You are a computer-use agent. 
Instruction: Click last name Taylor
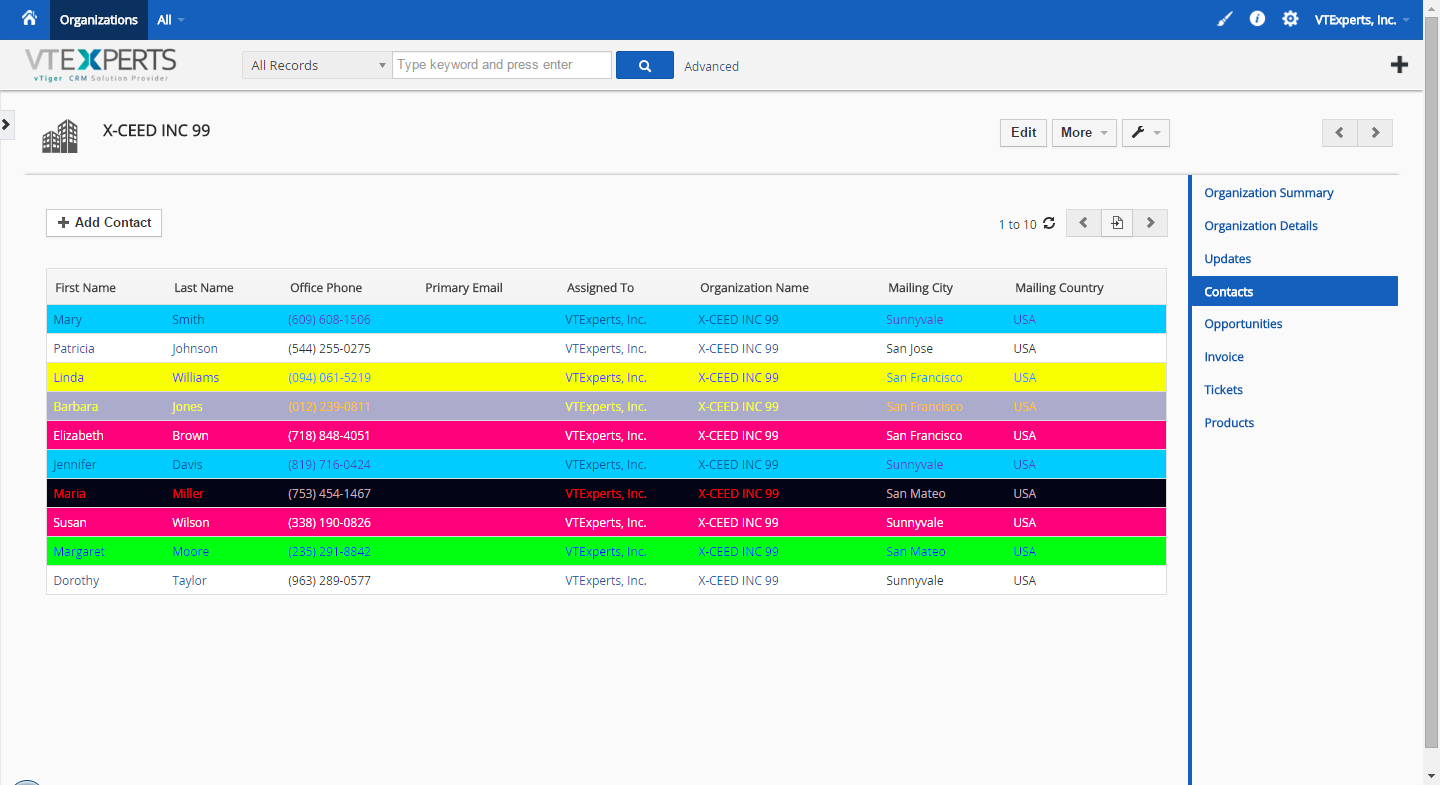point(189,581)
